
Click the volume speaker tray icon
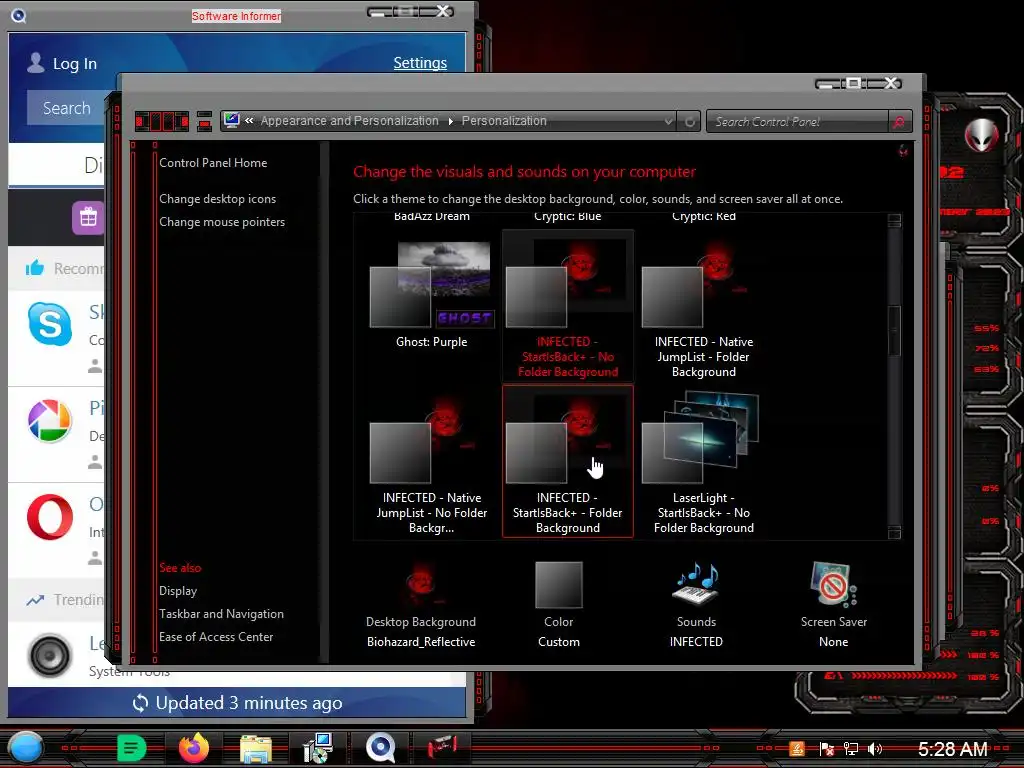(x=875, y=749)
